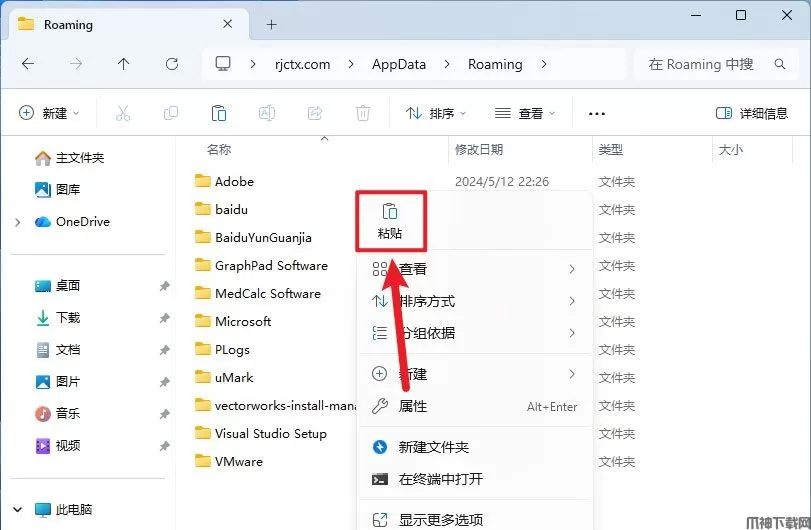Open 文档 Documents in sidebar
The width and height of the screenshot is (811, 530).
pyautogui.click(x=57, y=350)
